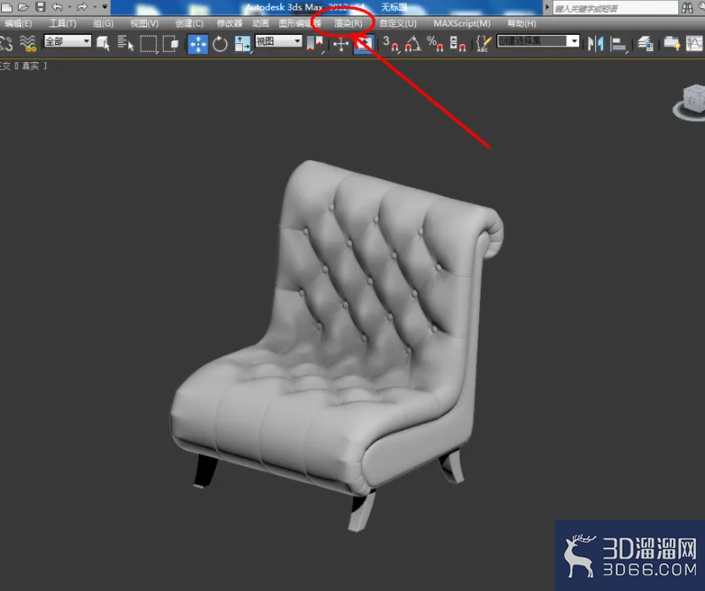Open the 视图 reference coordinate dropdown
This screenshot has height=591, width=705.
coord(279,41)
